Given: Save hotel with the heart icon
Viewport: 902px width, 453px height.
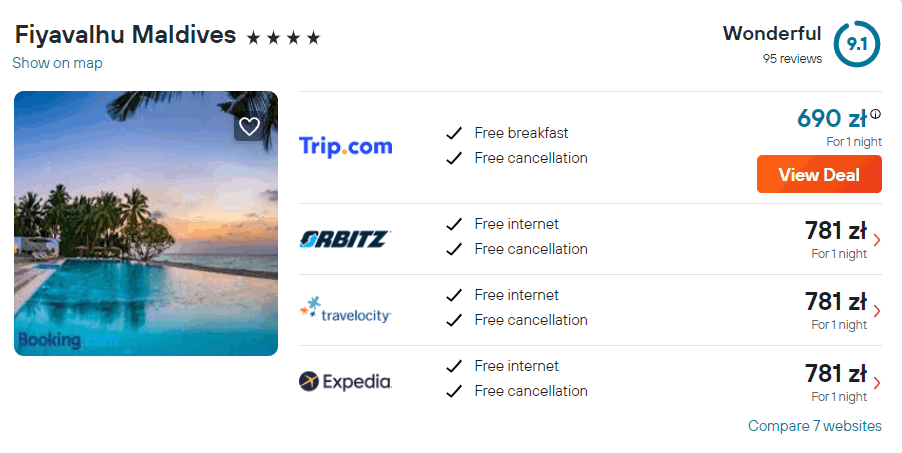Looking at the screenshot, I should pos(249,126).
